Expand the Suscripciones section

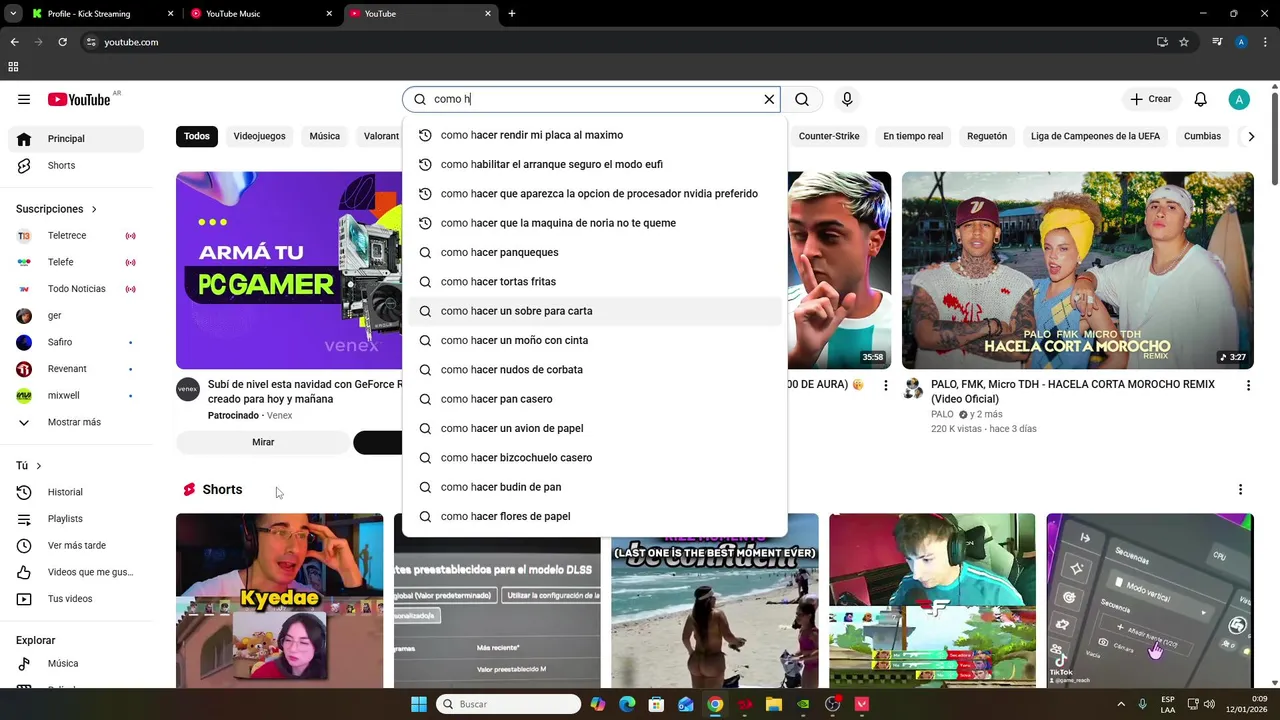(57, 209)
